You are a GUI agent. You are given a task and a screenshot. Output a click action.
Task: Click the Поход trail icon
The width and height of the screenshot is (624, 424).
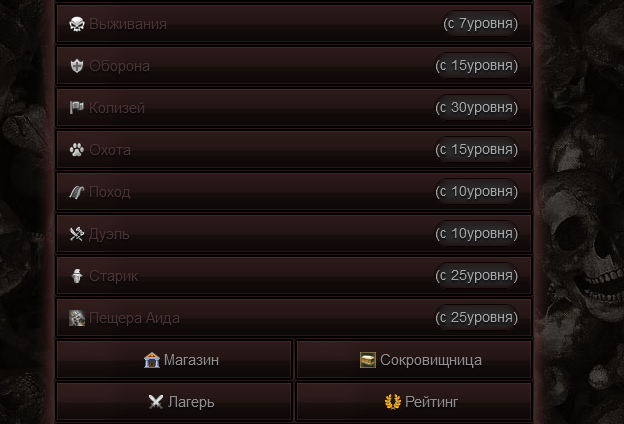point(77,192)
